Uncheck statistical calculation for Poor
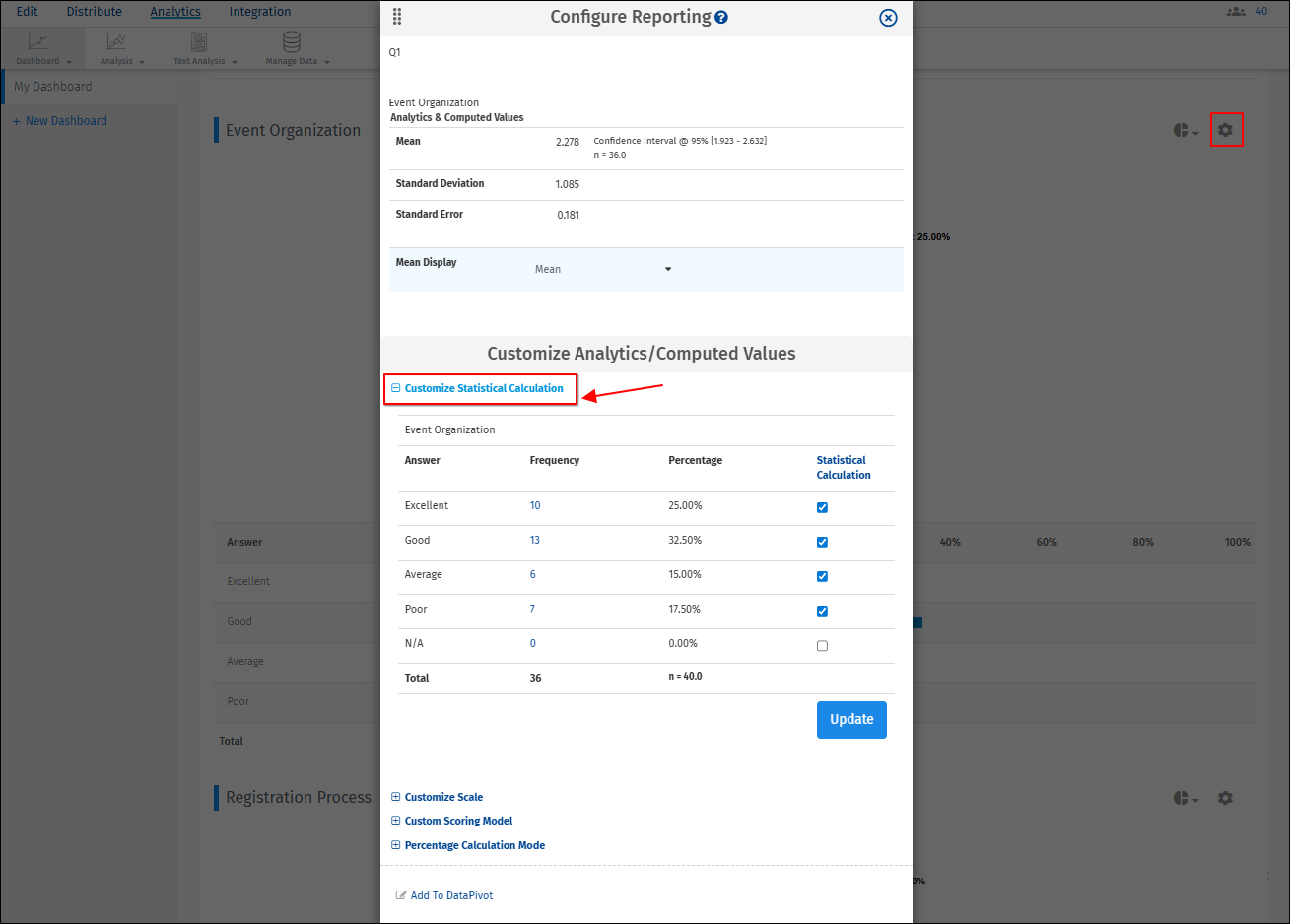Image resolution: width=1290 pixels, height=924 pixels. click(822, 611)
